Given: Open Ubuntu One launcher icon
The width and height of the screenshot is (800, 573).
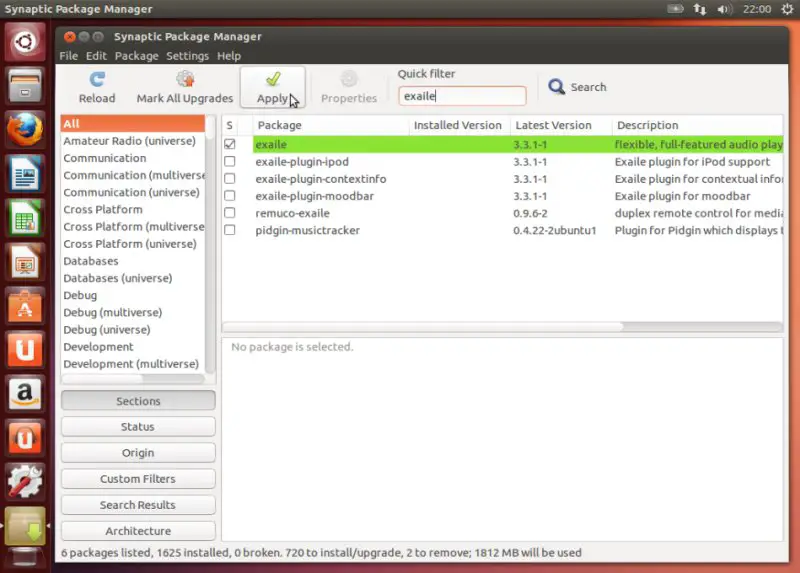Looking at the screenshot, I should point(24,350).
